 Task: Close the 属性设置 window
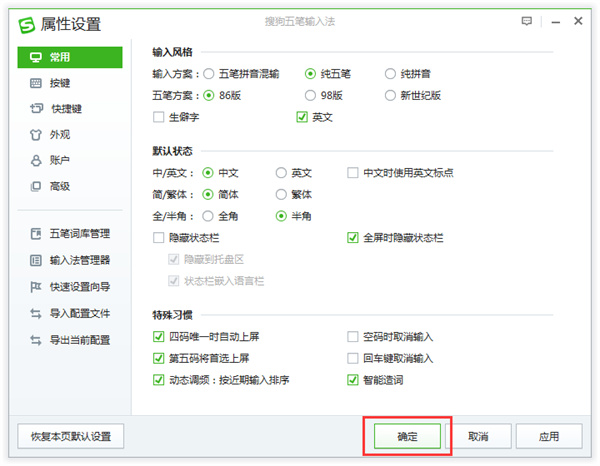578,21
